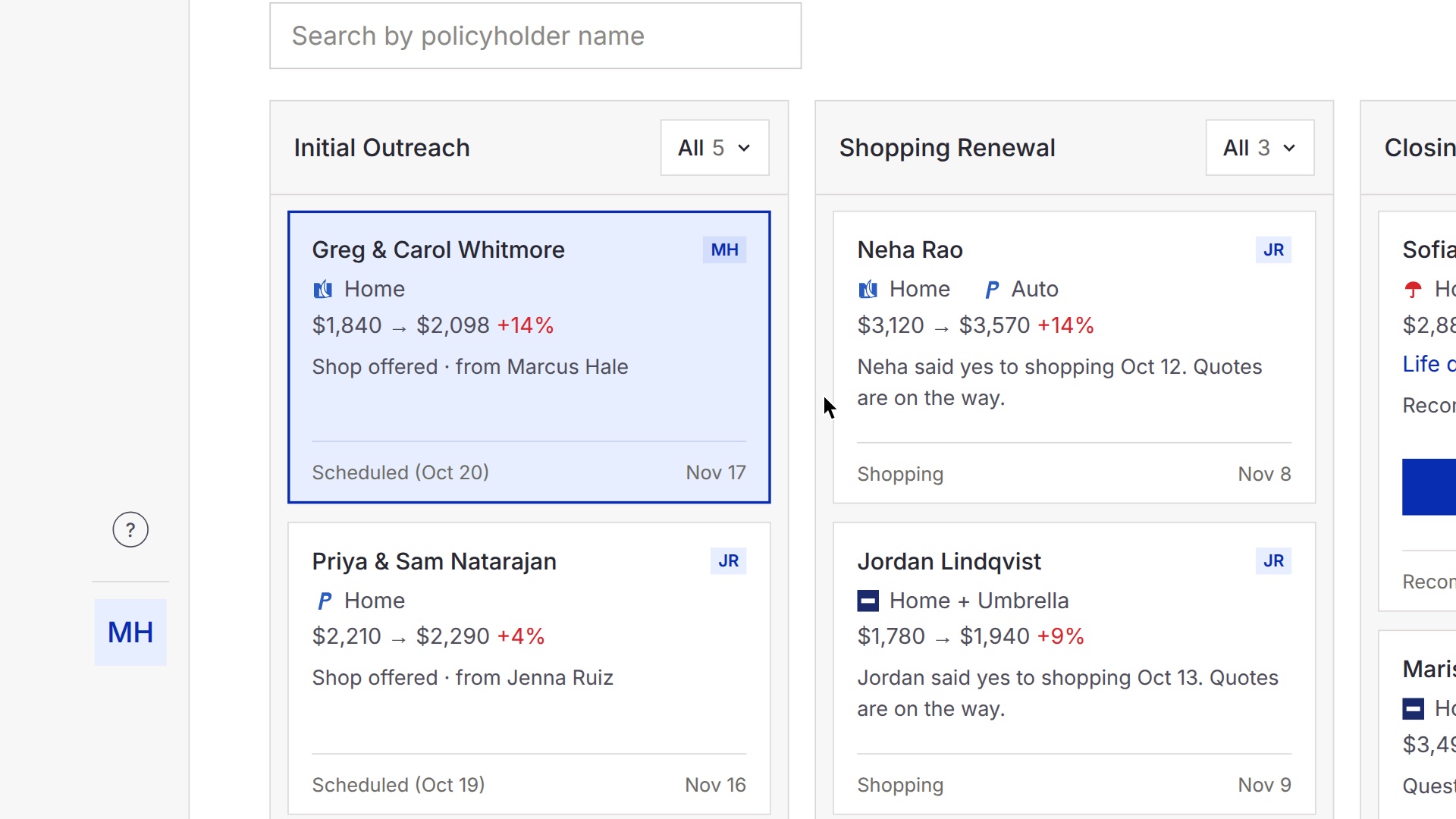Open Neha Rao card title

coord(910,249)
